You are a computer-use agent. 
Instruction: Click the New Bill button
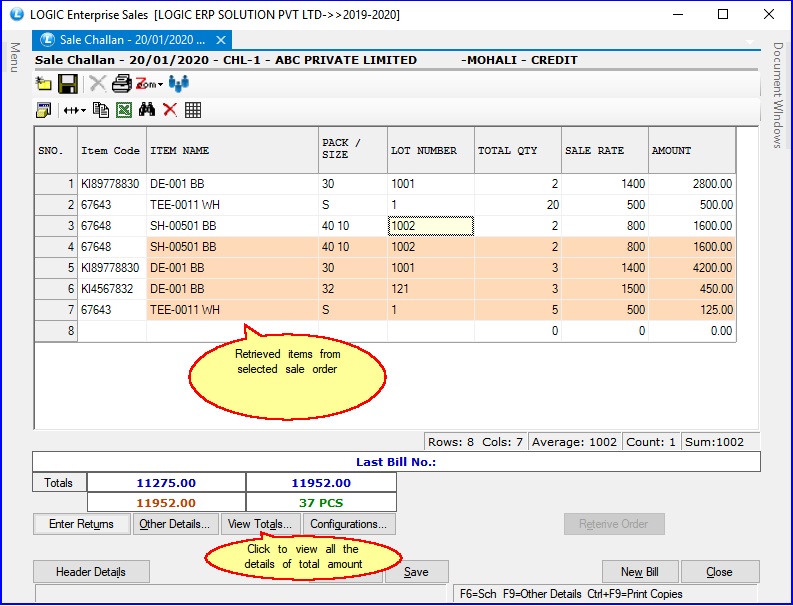[x=640, y=572]
